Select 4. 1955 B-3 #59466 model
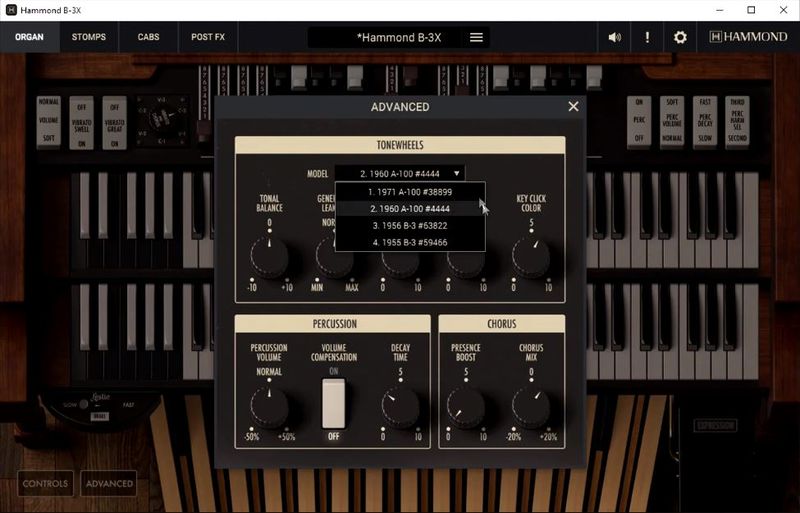Image resolution: width=800 pixels, height=513 pixels. (410, 242)
